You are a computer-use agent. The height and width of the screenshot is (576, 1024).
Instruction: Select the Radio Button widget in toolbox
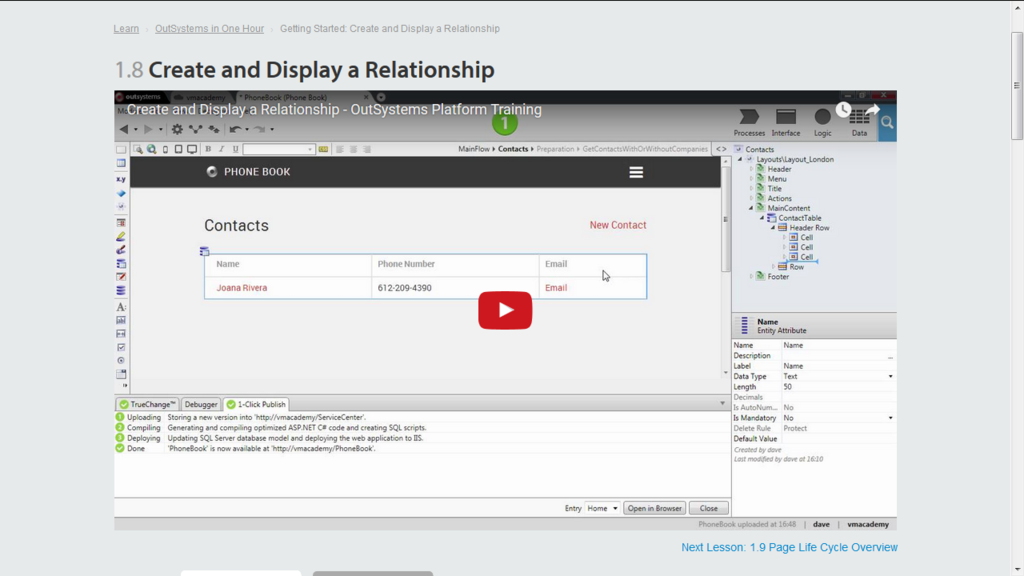tap(121, 360)
